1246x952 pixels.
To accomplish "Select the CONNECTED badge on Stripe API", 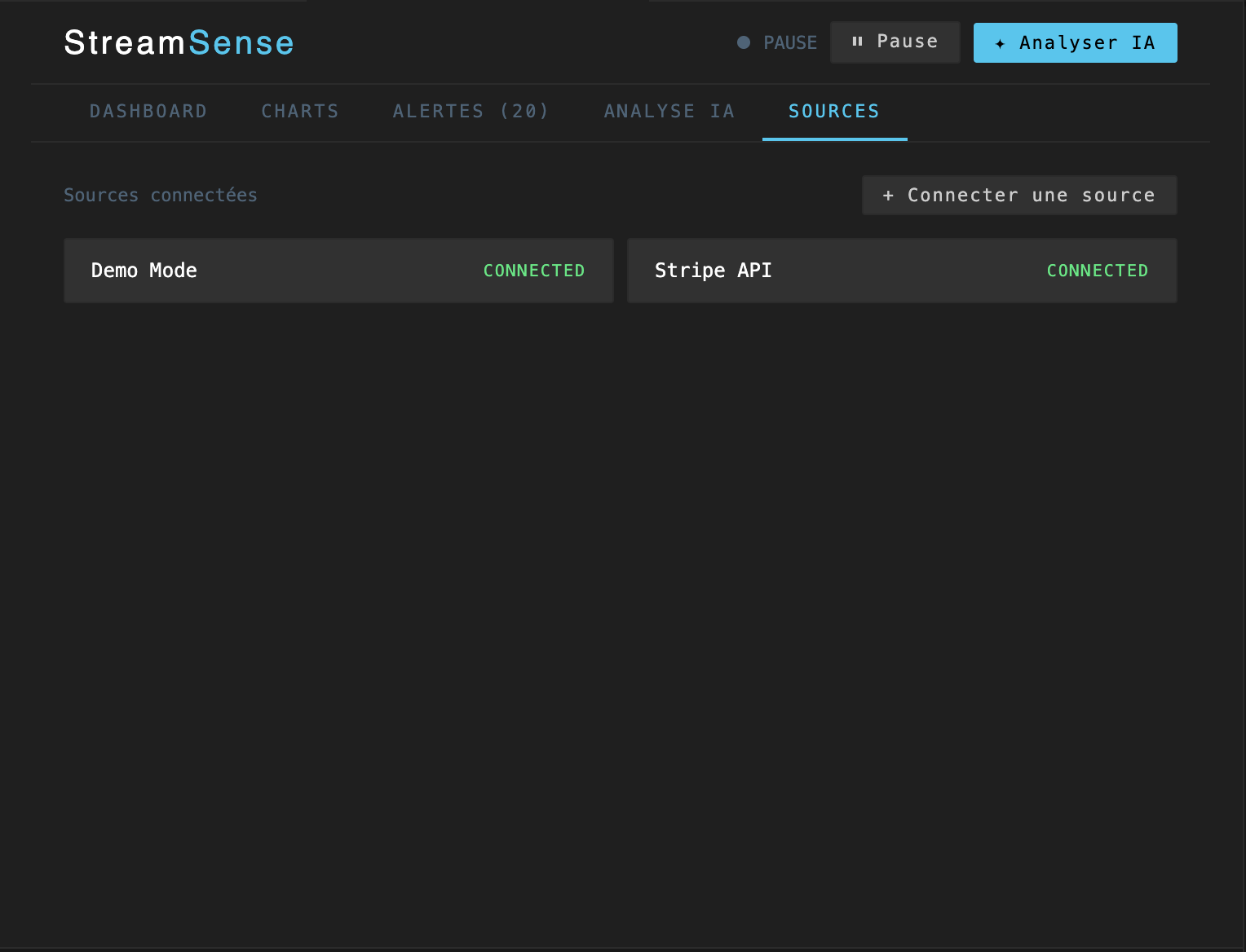I will 1098,270.
